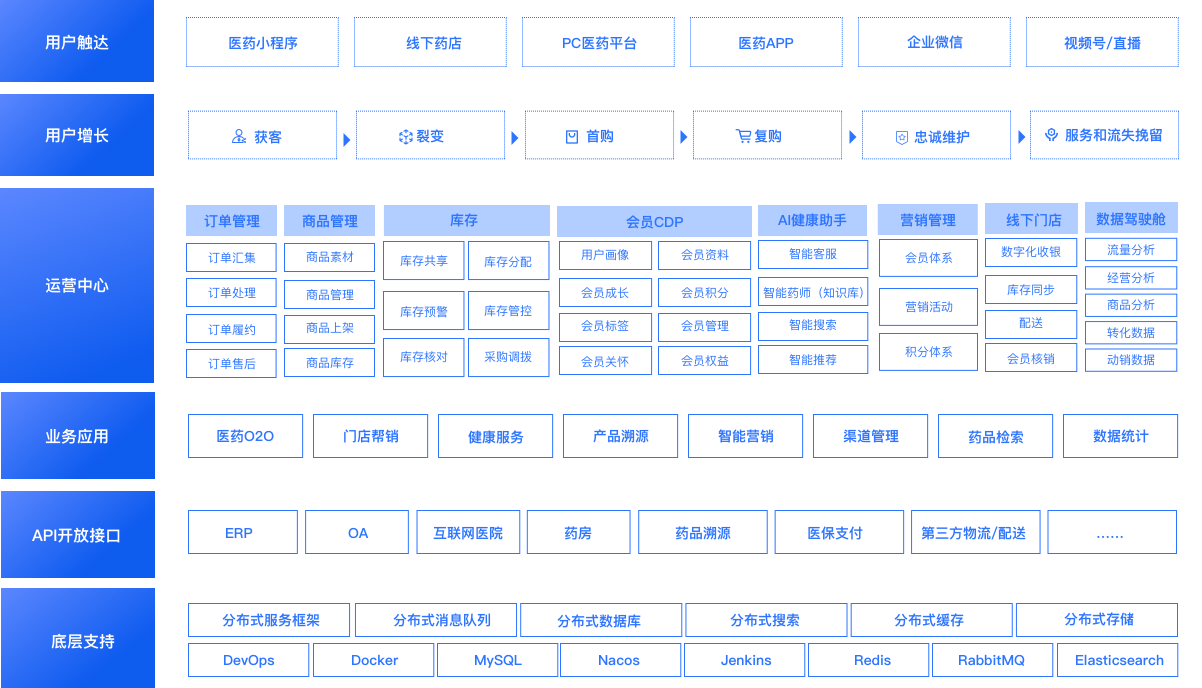Click the cart icon beside 复购
This screenshot has height=688, width=1202.
click(743, 136)
